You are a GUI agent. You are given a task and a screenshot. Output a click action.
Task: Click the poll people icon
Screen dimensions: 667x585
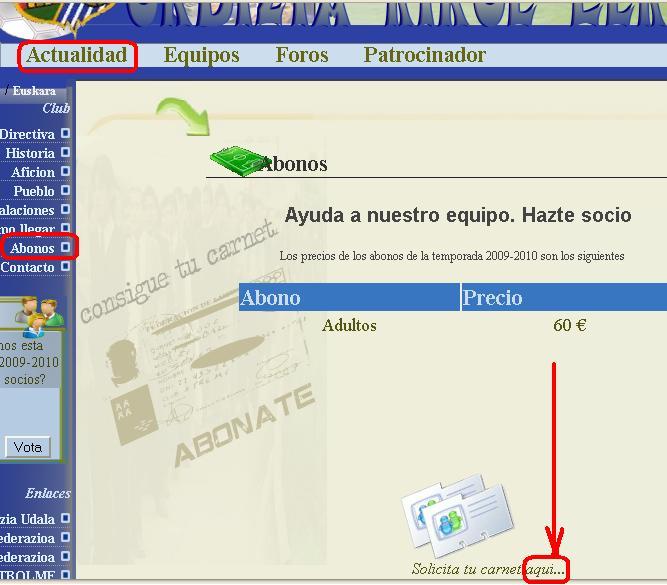tap(40, 315)
